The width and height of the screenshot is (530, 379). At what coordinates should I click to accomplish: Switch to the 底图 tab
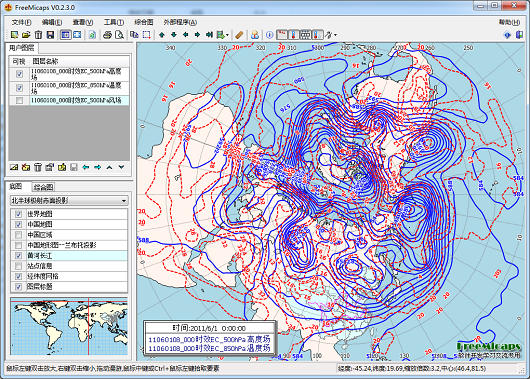coord(16,186)
